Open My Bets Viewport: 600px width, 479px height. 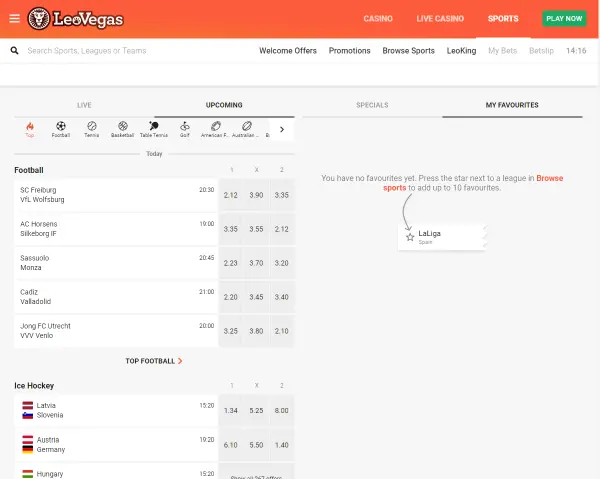502,51
